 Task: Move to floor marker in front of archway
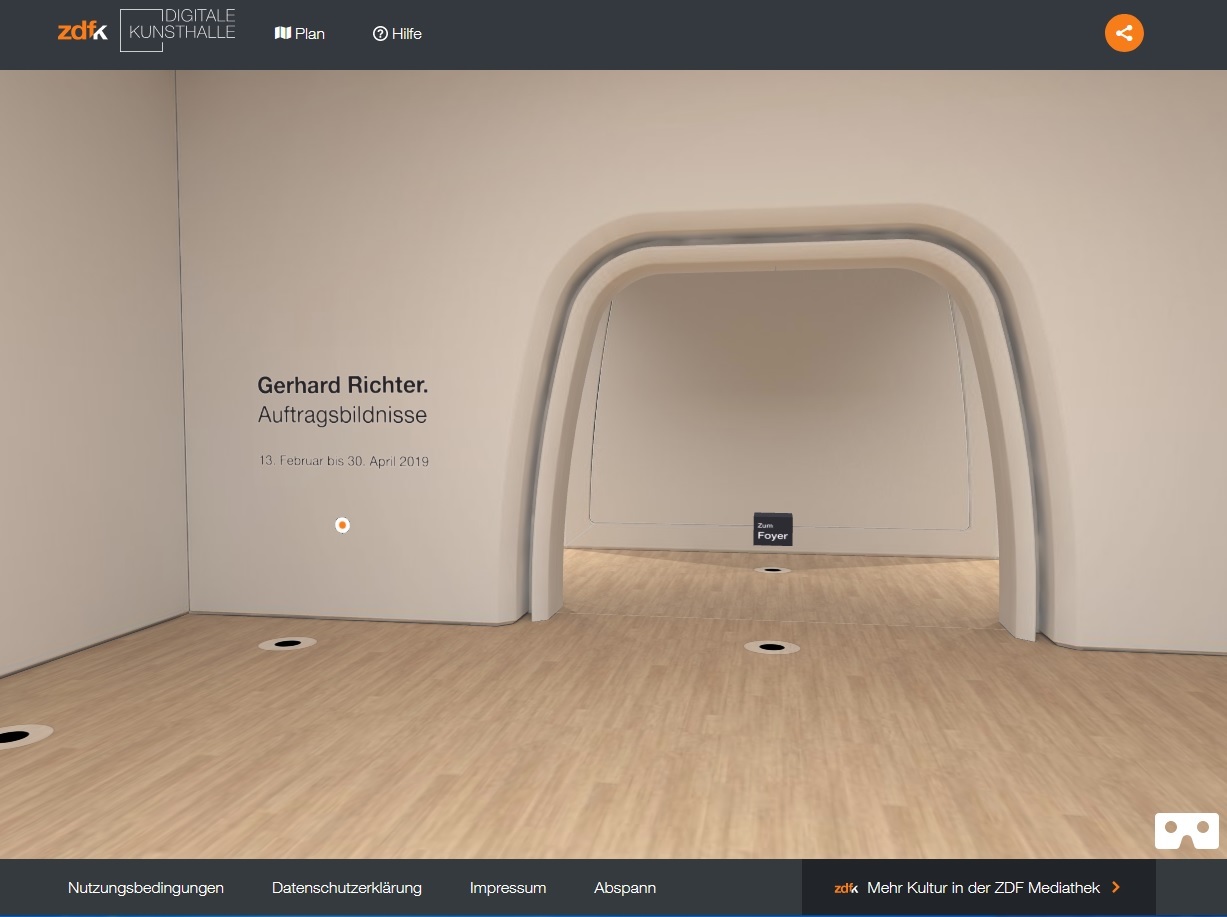click(x=771, y=647)
